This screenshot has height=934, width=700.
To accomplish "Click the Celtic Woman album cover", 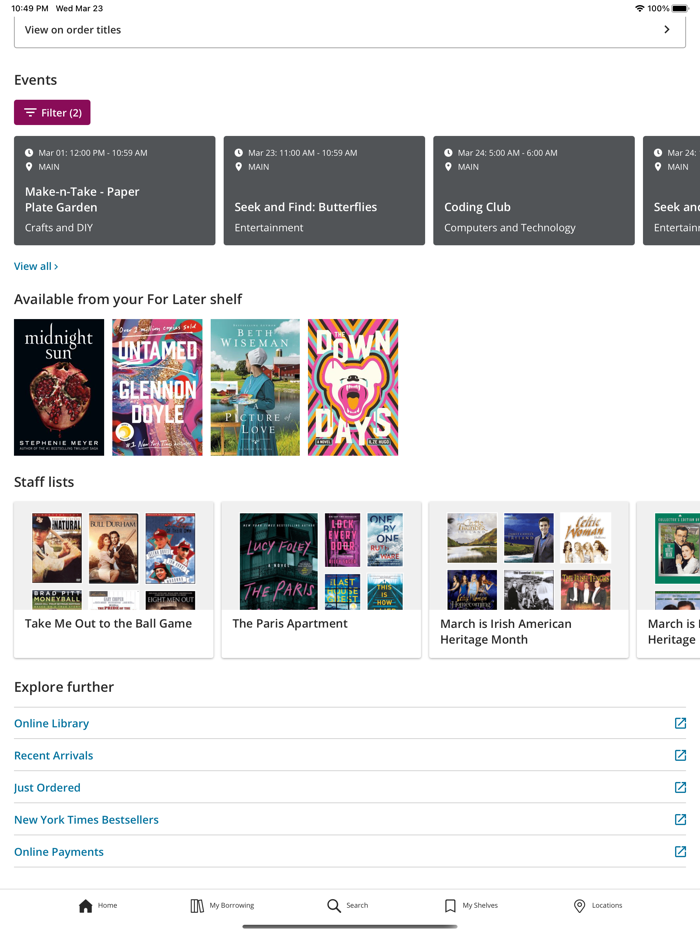I will [x=586, y=538].
